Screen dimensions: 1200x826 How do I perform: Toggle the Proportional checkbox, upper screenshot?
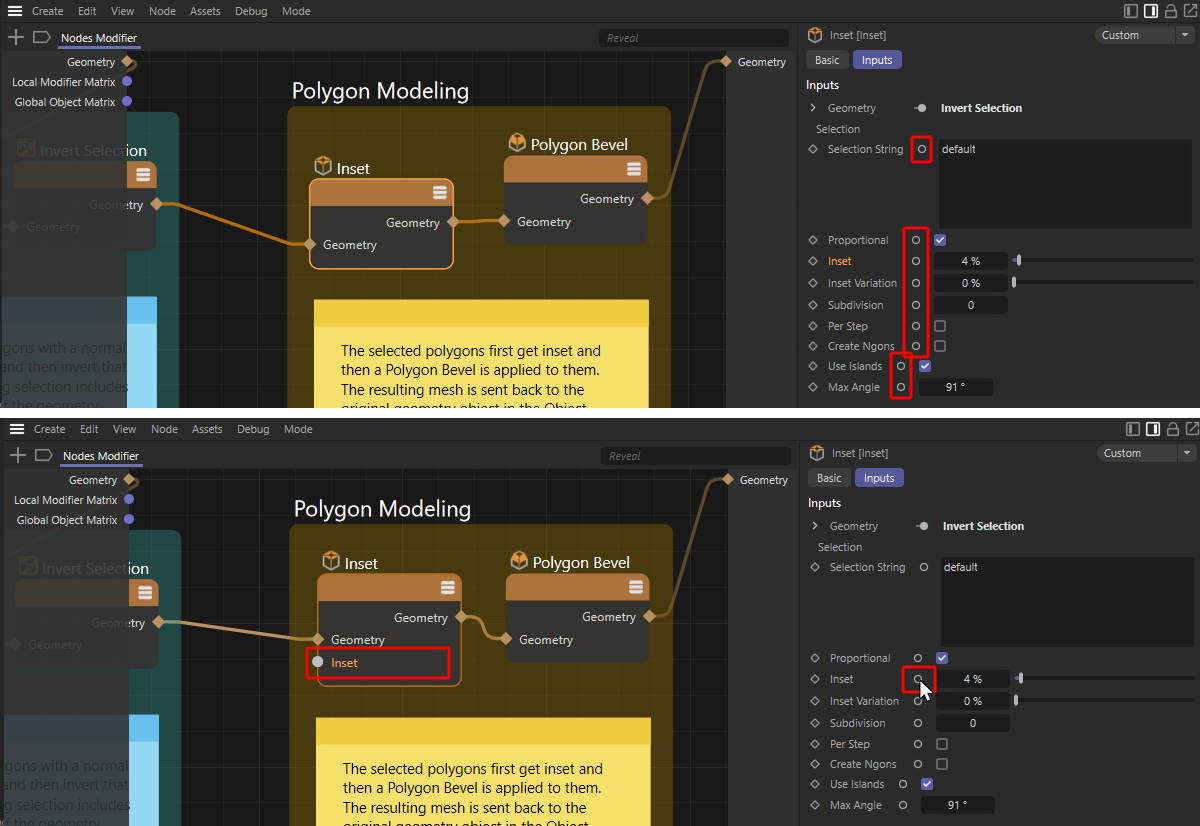tap(940, 240)
